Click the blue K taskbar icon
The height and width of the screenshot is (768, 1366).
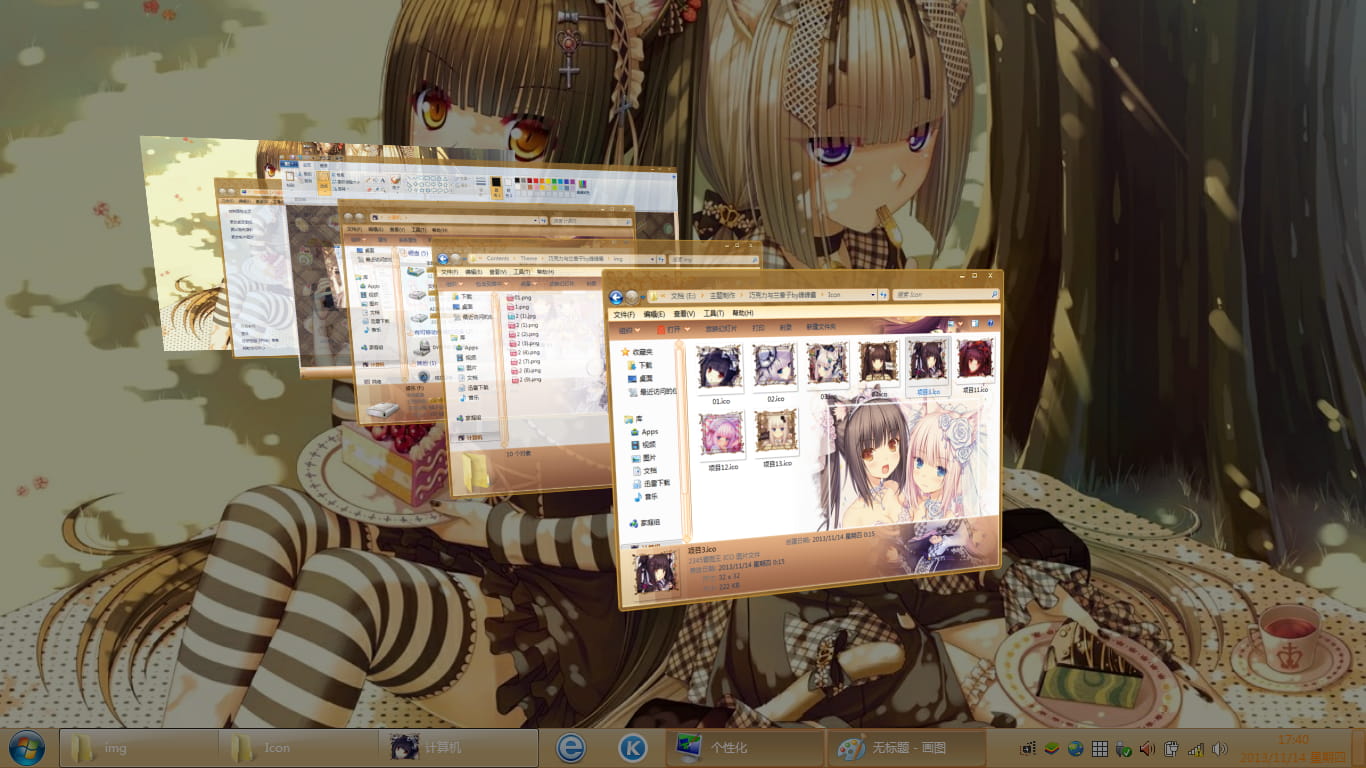pos(632,747)
